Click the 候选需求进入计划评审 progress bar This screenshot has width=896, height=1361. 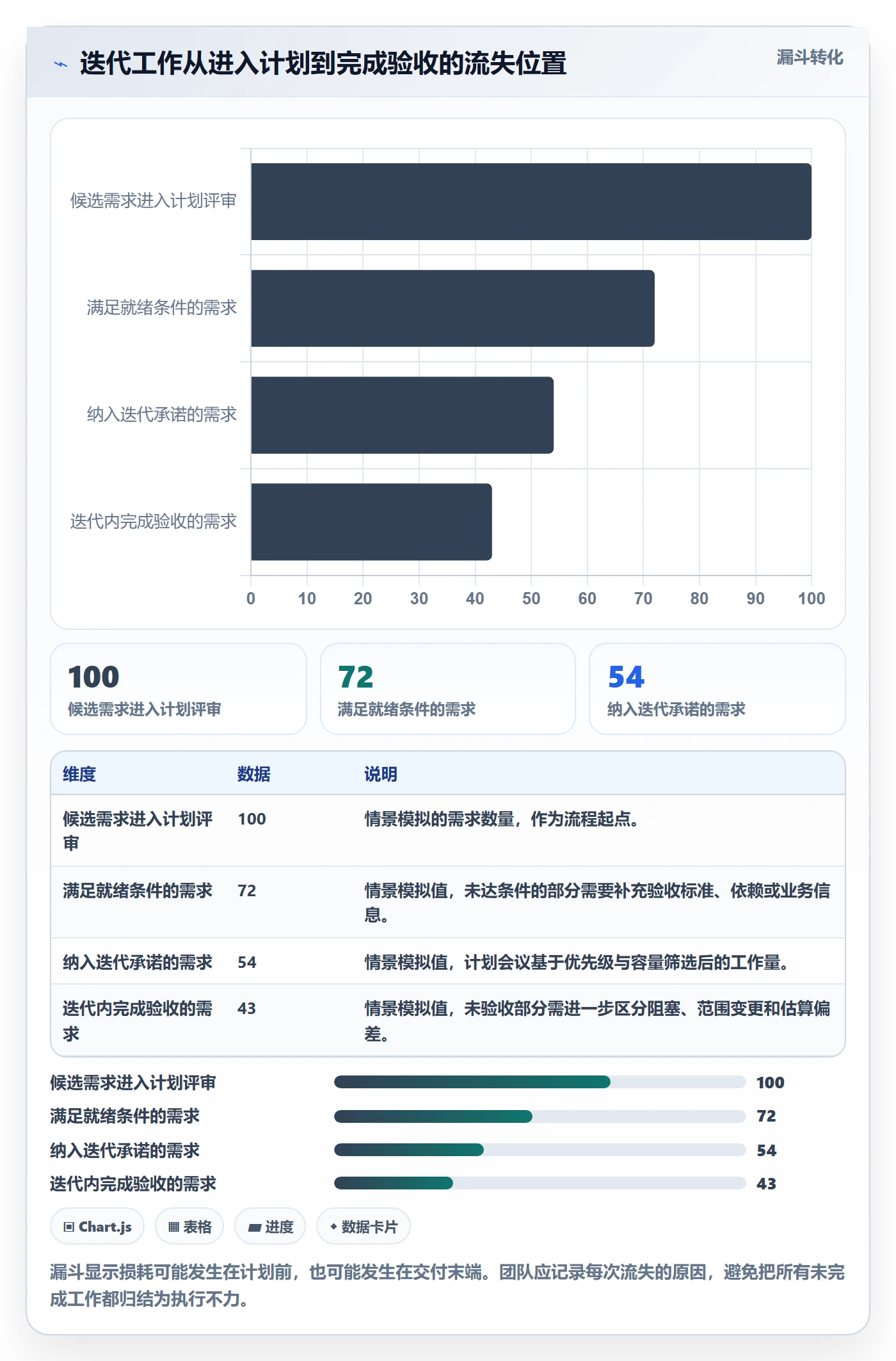[x=540, y=1082]
